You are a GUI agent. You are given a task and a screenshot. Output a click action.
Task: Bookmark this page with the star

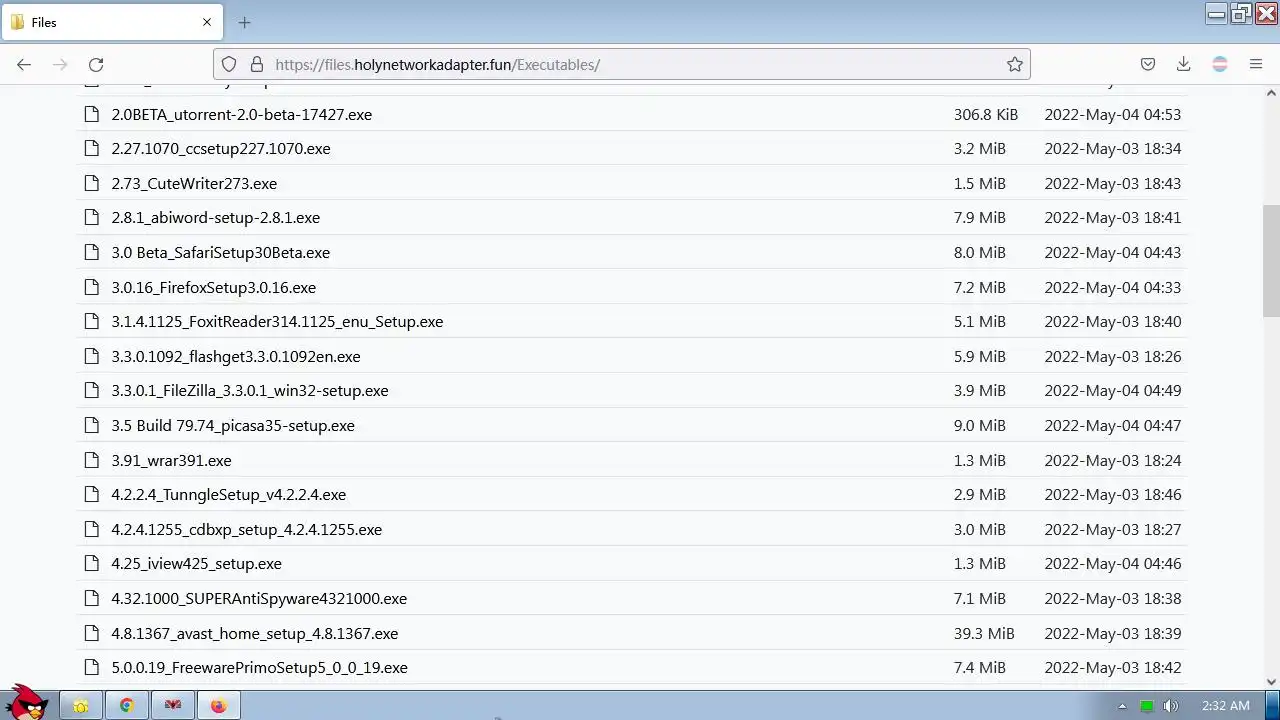1015,64
